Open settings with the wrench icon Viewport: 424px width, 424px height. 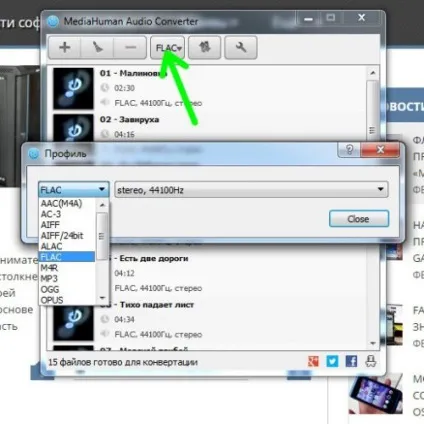point(241,48)
